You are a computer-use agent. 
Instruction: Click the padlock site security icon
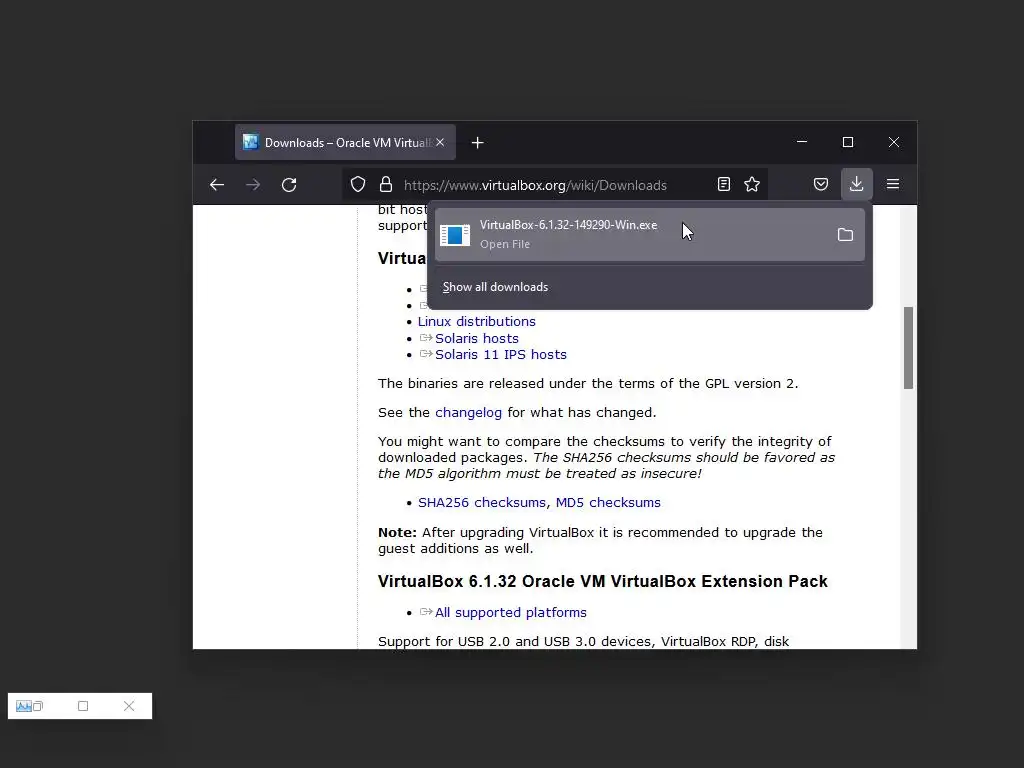tap(386, 184)
